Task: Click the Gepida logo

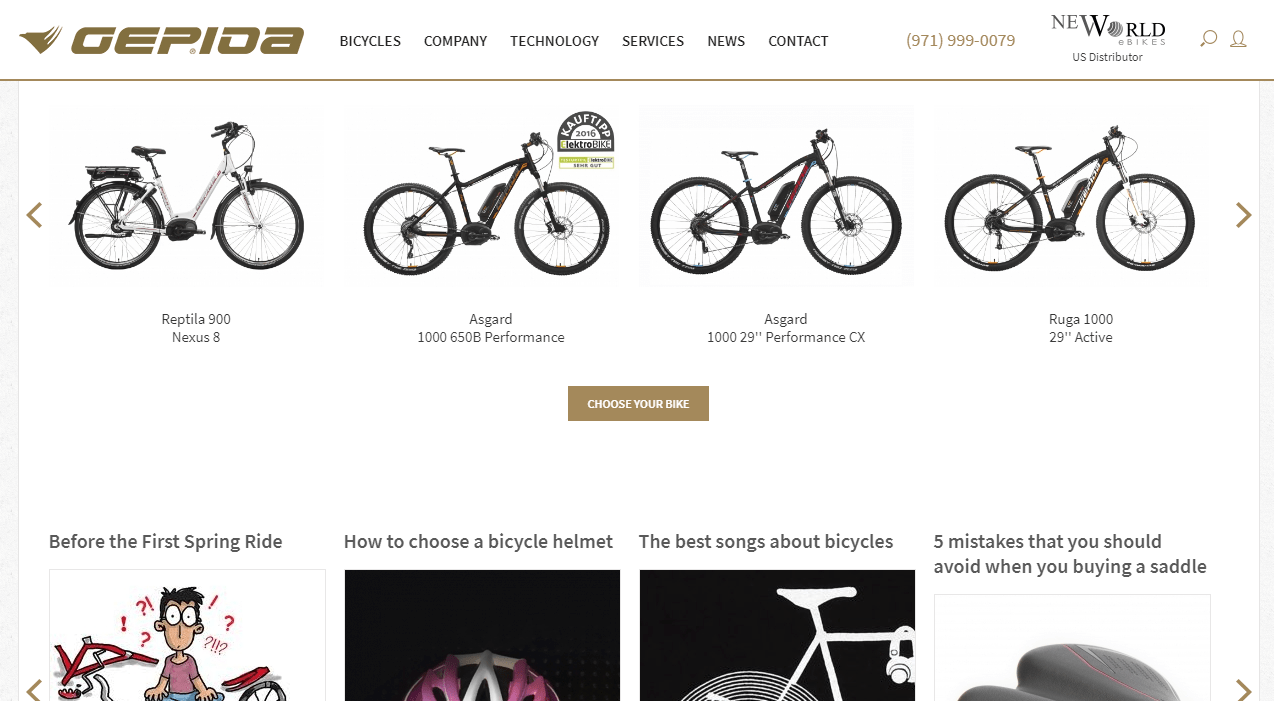Action: [161, 40]
